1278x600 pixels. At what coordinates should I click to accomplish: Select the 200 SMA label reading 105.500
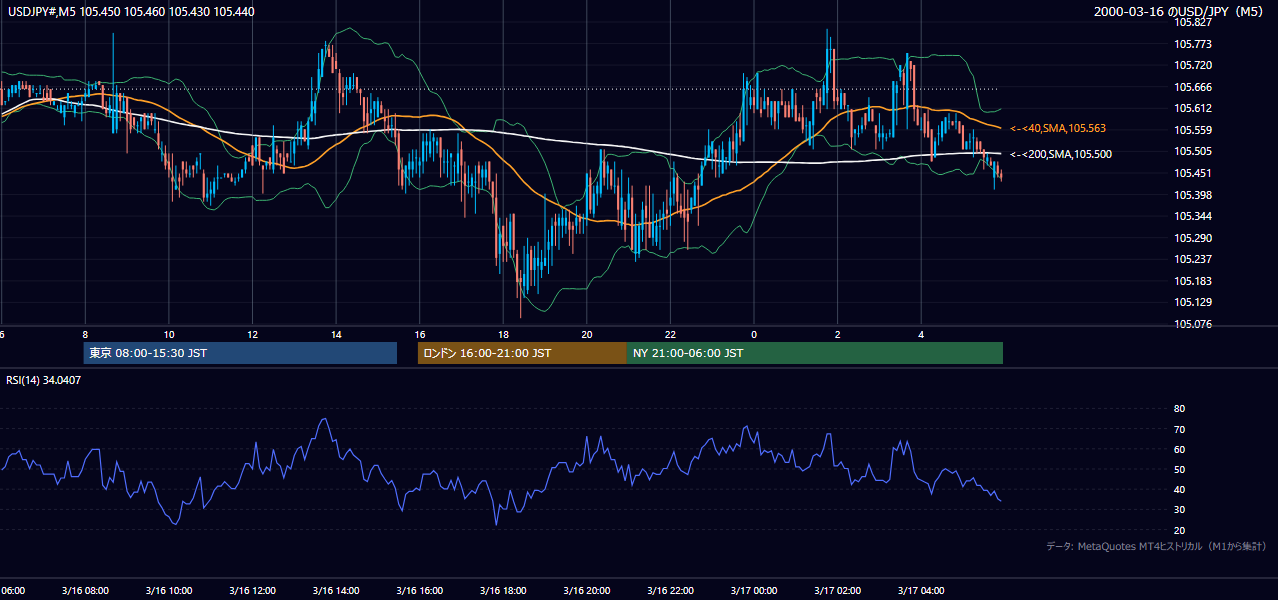1061,154
